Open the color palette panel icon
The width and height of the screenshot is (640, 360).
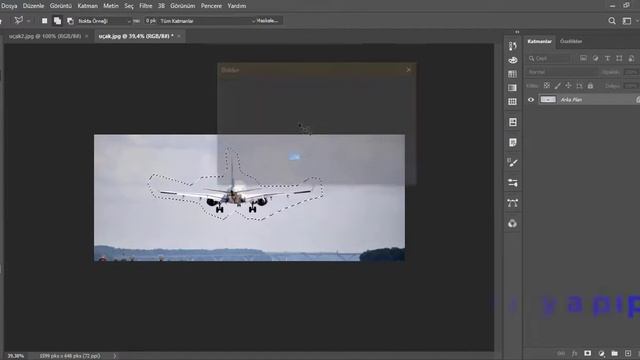coord(513,60)
